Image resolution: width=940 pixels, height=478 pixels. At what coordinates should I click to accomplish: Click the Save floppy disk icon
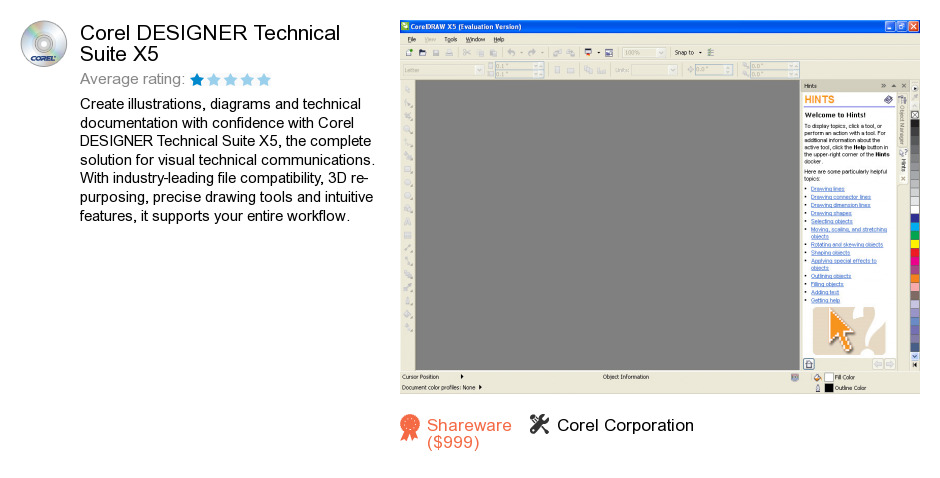click(x=436, y=53)
